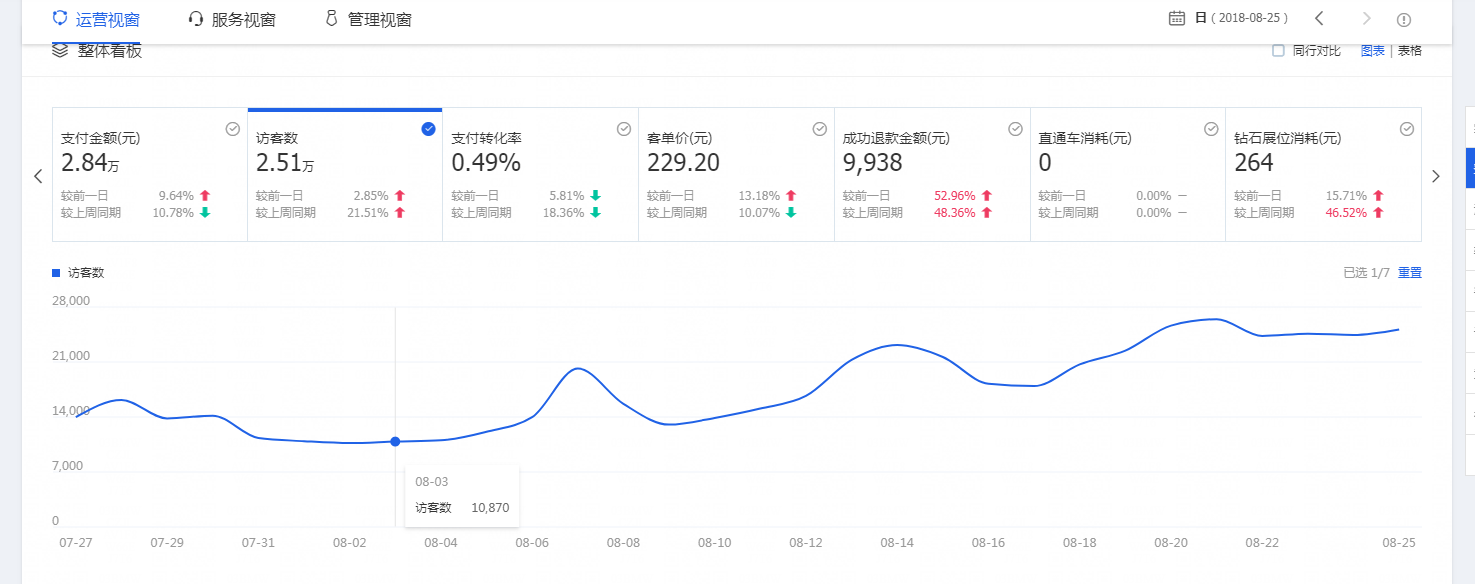
Task: Switch to 表格 table view
Action: [x=1409, y=51]
